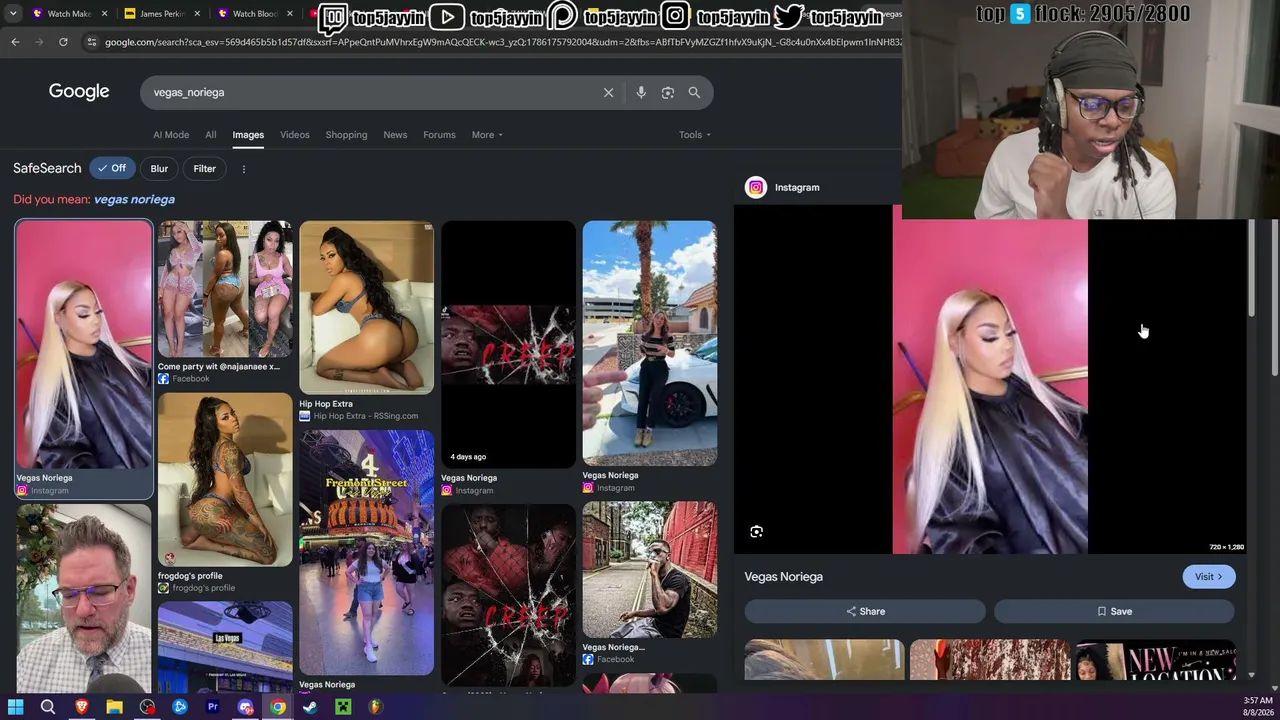Click the Lens icon on the preview image
1280x720 pixels.
click(x=756, y=532)
